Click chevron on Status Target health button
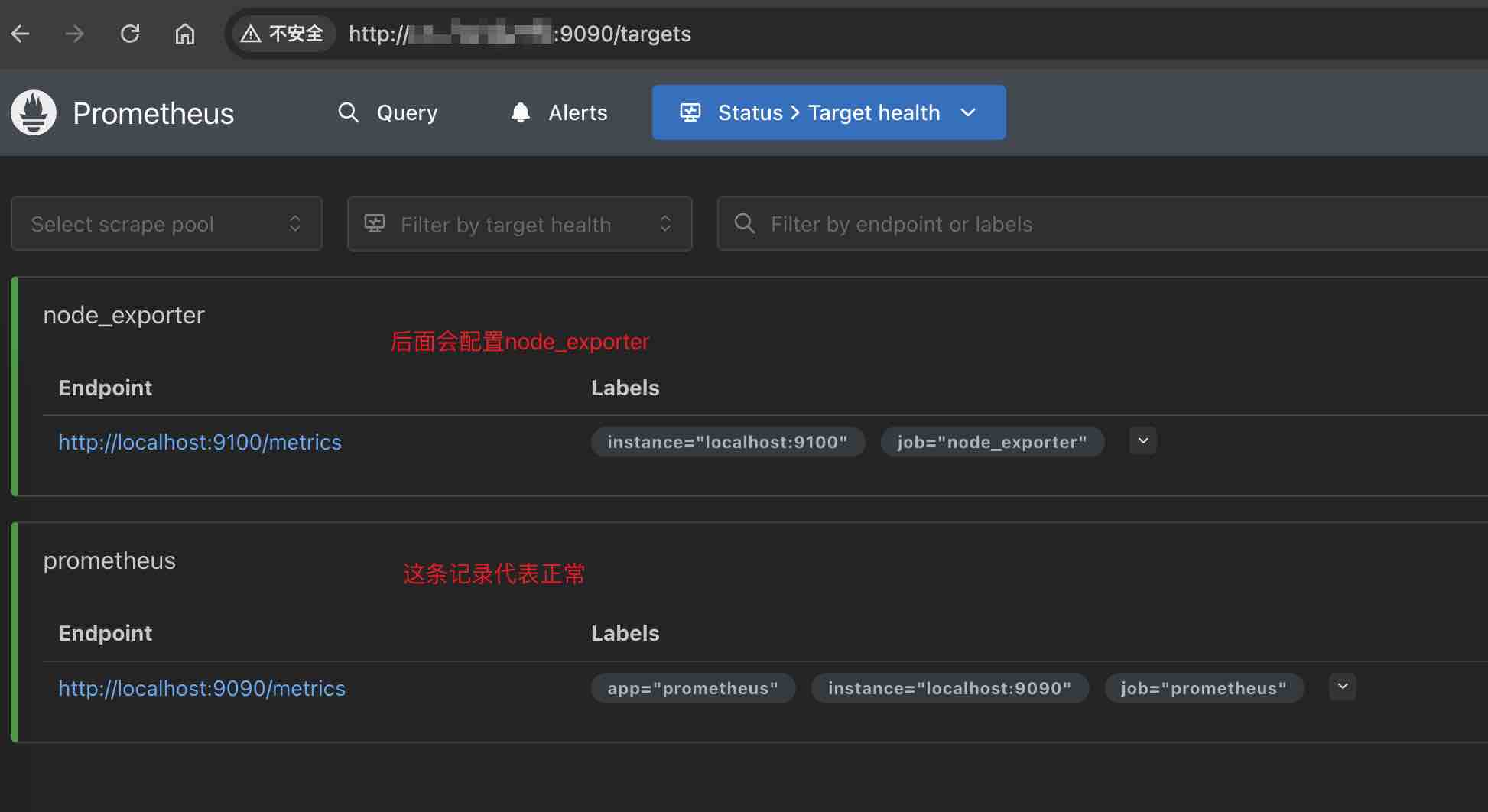This screenshot has width=1488, height=812. coord(968,112)
